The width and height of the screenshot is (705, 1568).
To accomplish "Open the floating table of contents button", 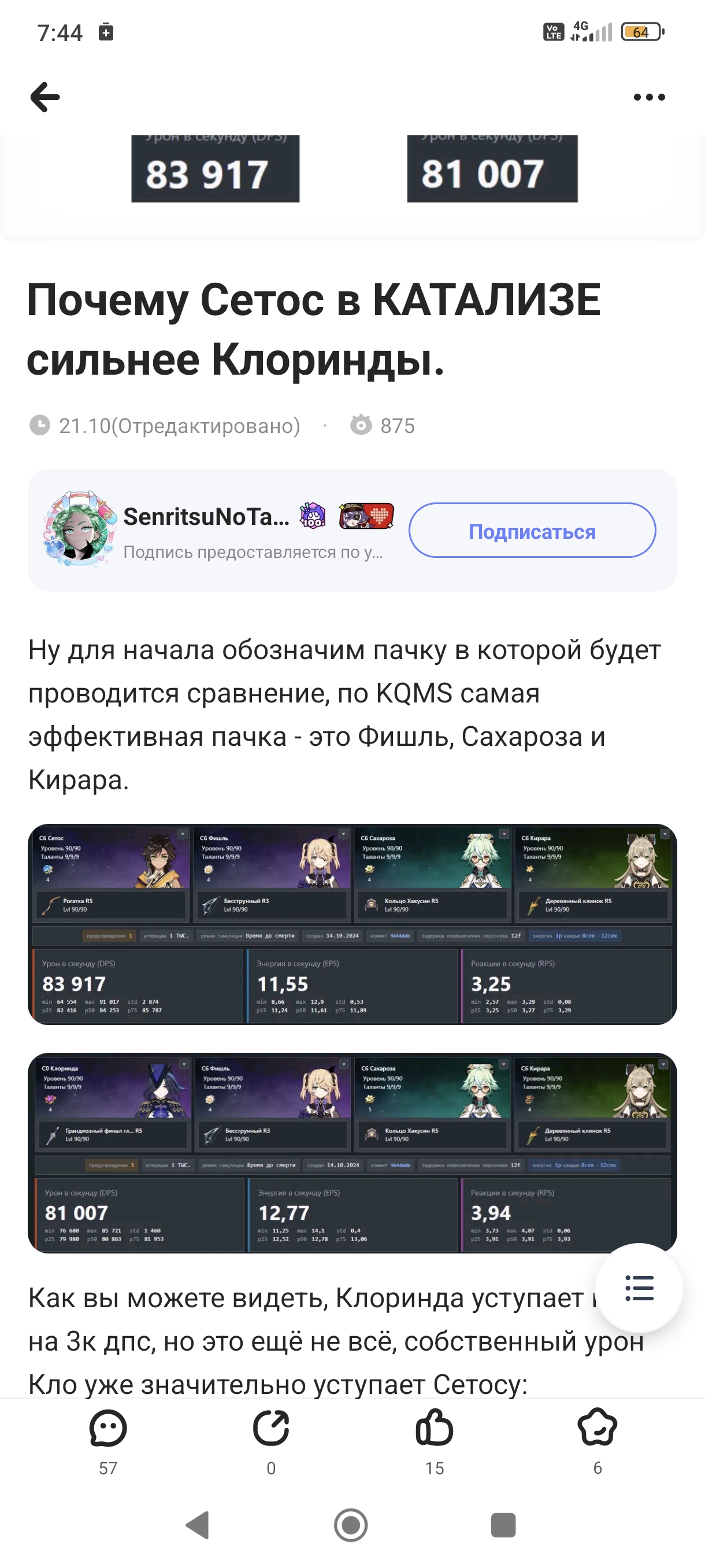I will pos(639,1288).
